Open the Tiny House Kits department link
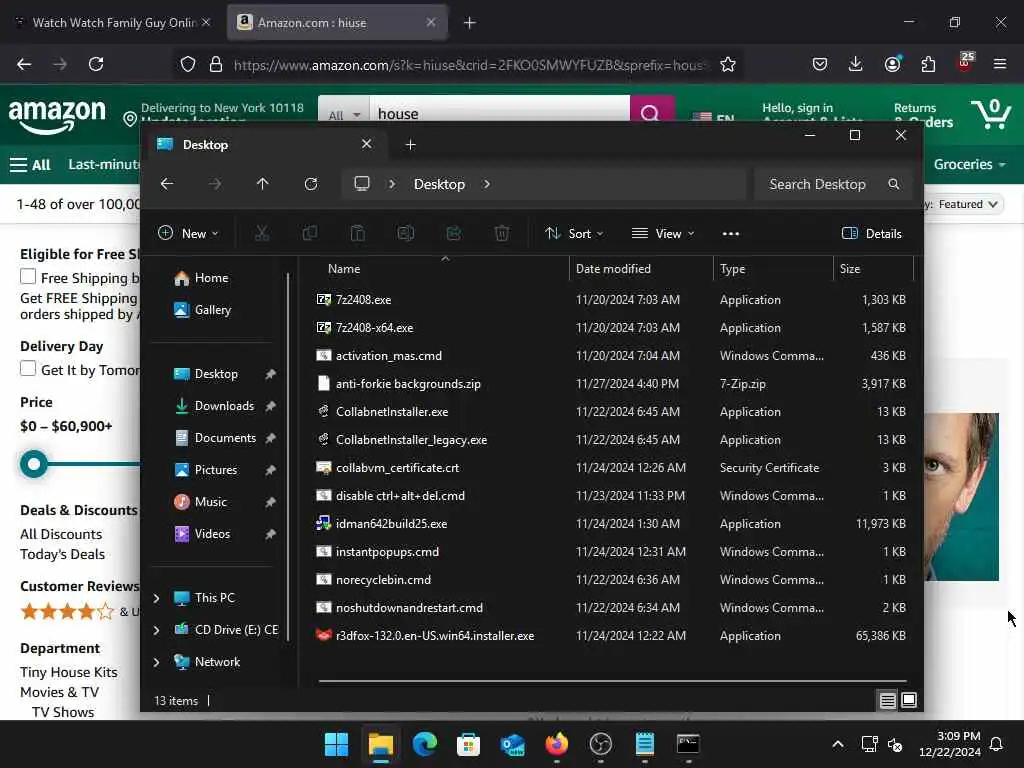The image size is (1024, 768). coord(69,672)
